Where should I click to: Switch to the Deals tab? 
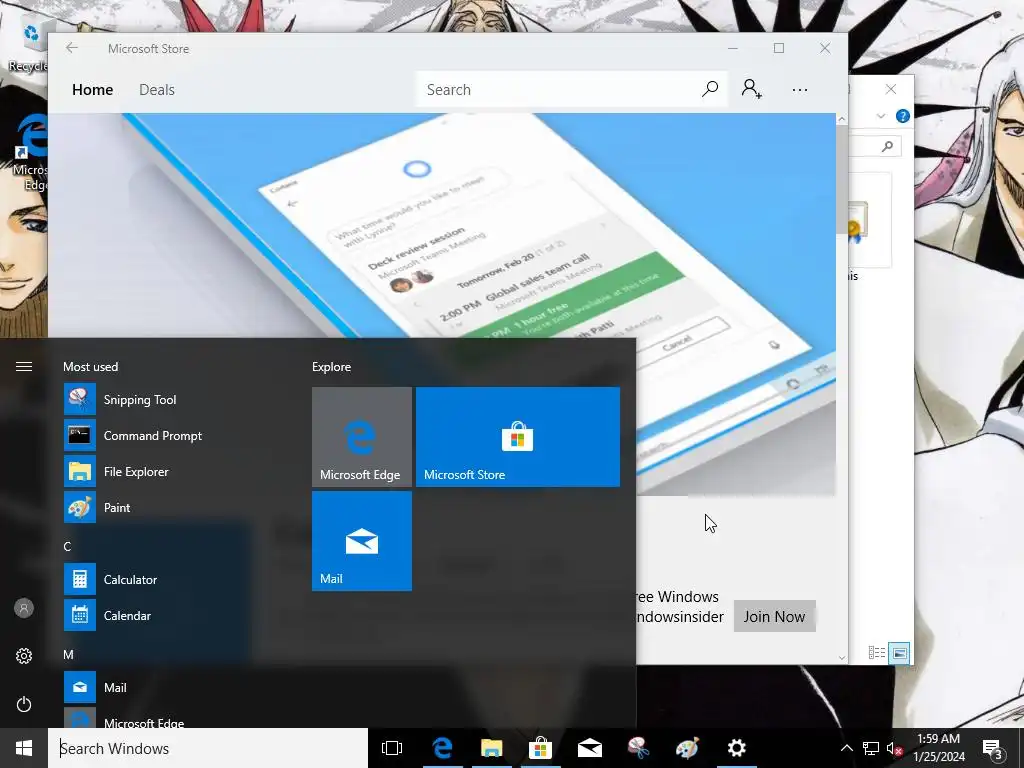pyautogui.click(x=157, y=89)
